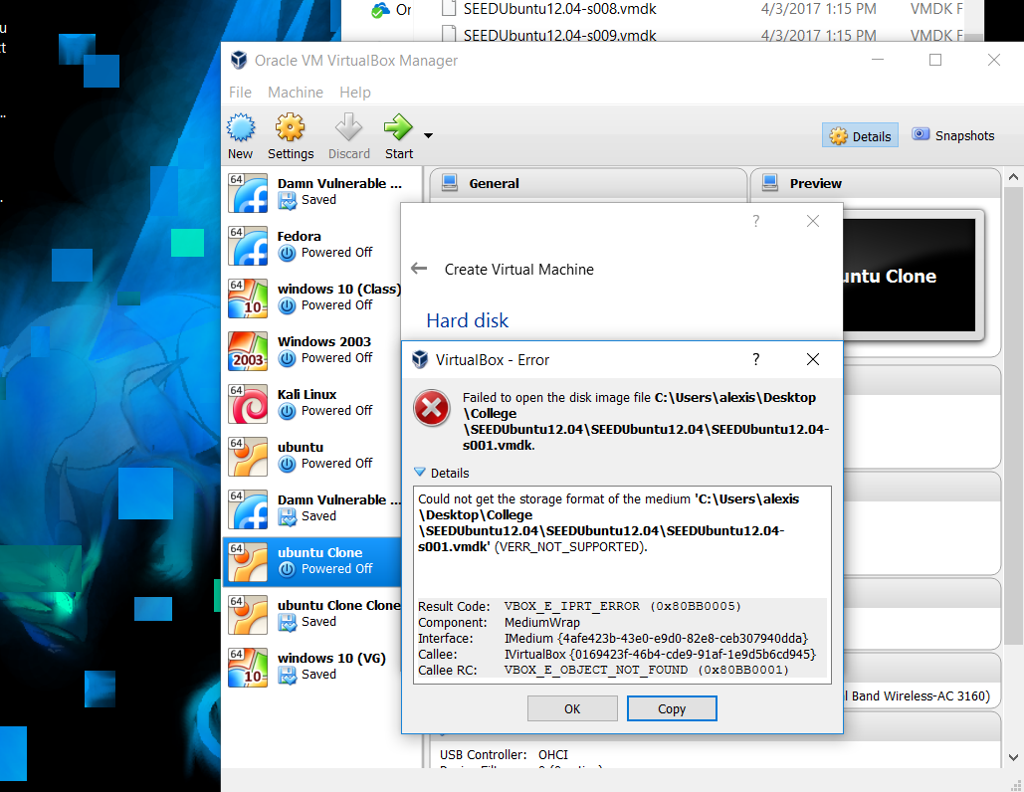Screen dimensions: 1024x792
Task: Click the USB Controller OHCI entry
Action: (x=504, y=754)
